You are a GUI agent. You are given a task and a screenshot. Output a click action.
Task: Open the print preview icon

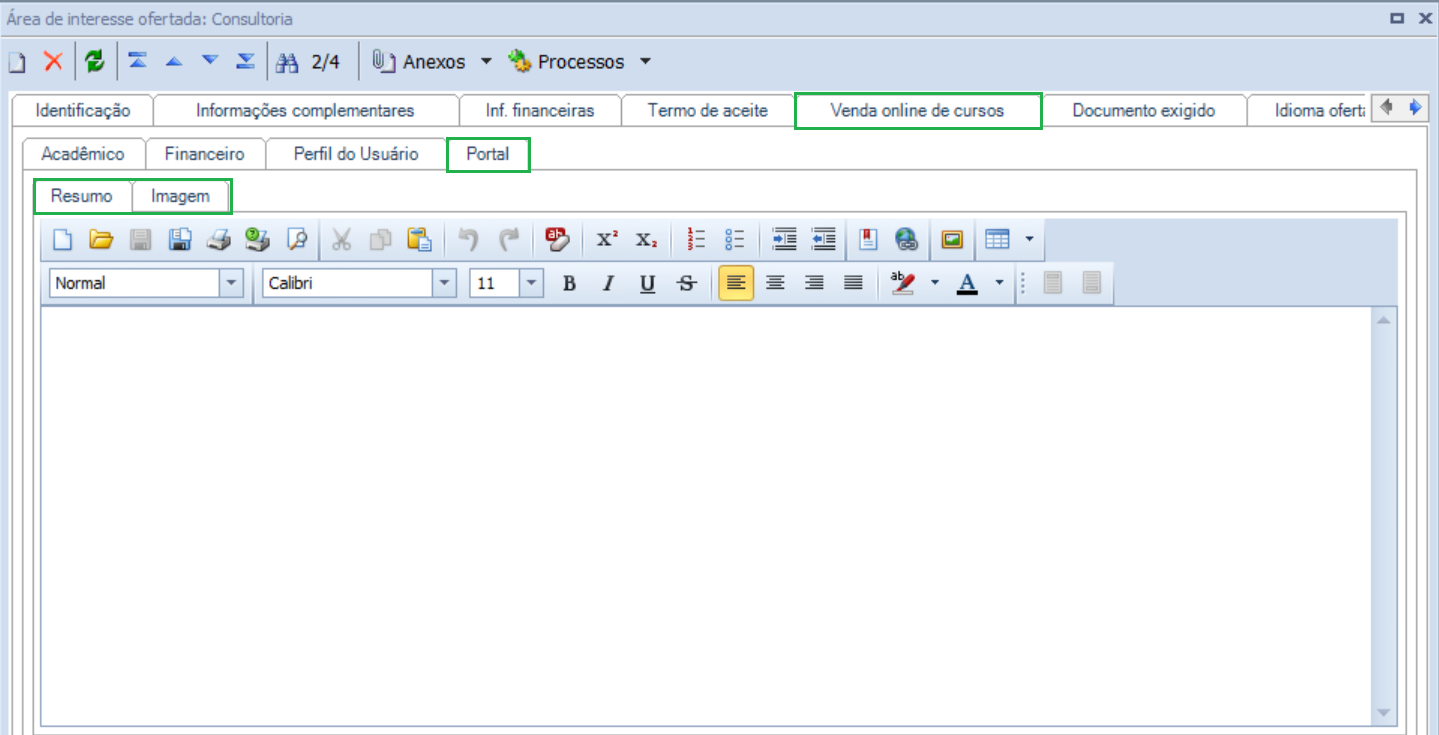tap(297, 239)
